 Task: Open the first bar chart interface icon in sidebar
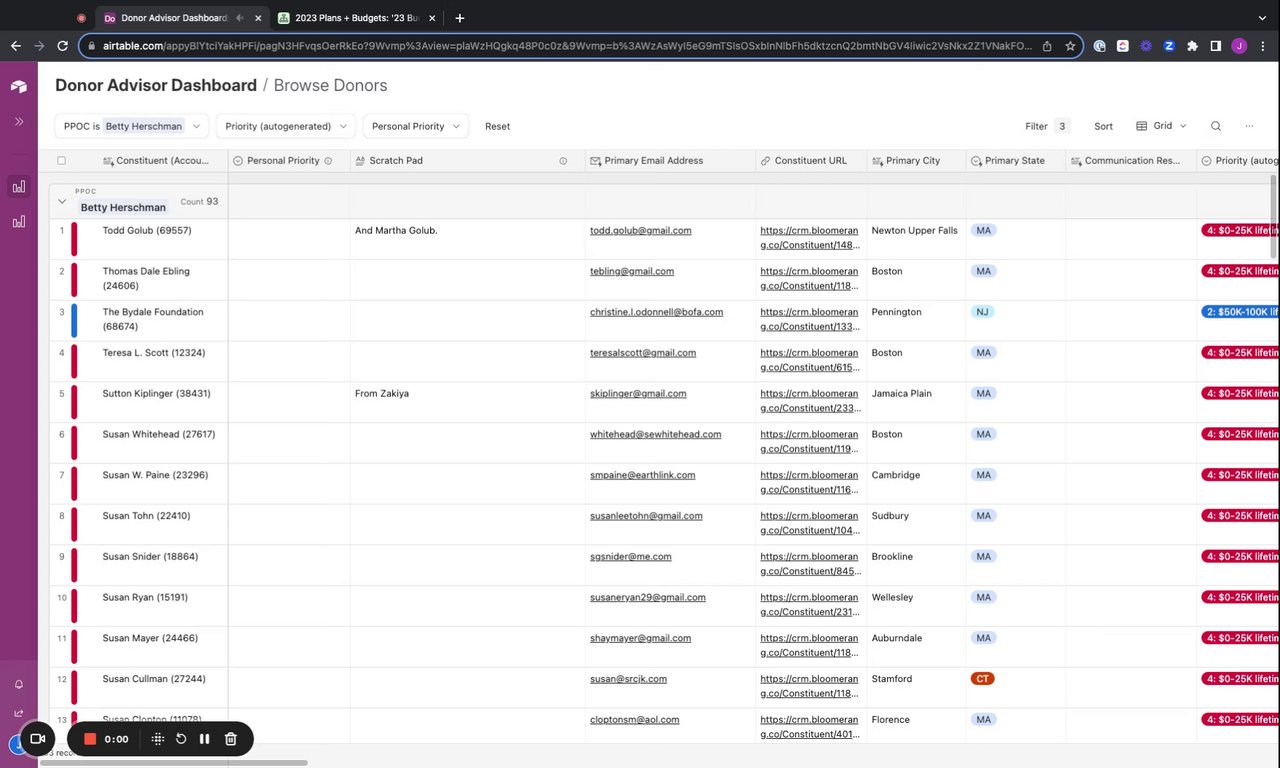coord(18,186)
